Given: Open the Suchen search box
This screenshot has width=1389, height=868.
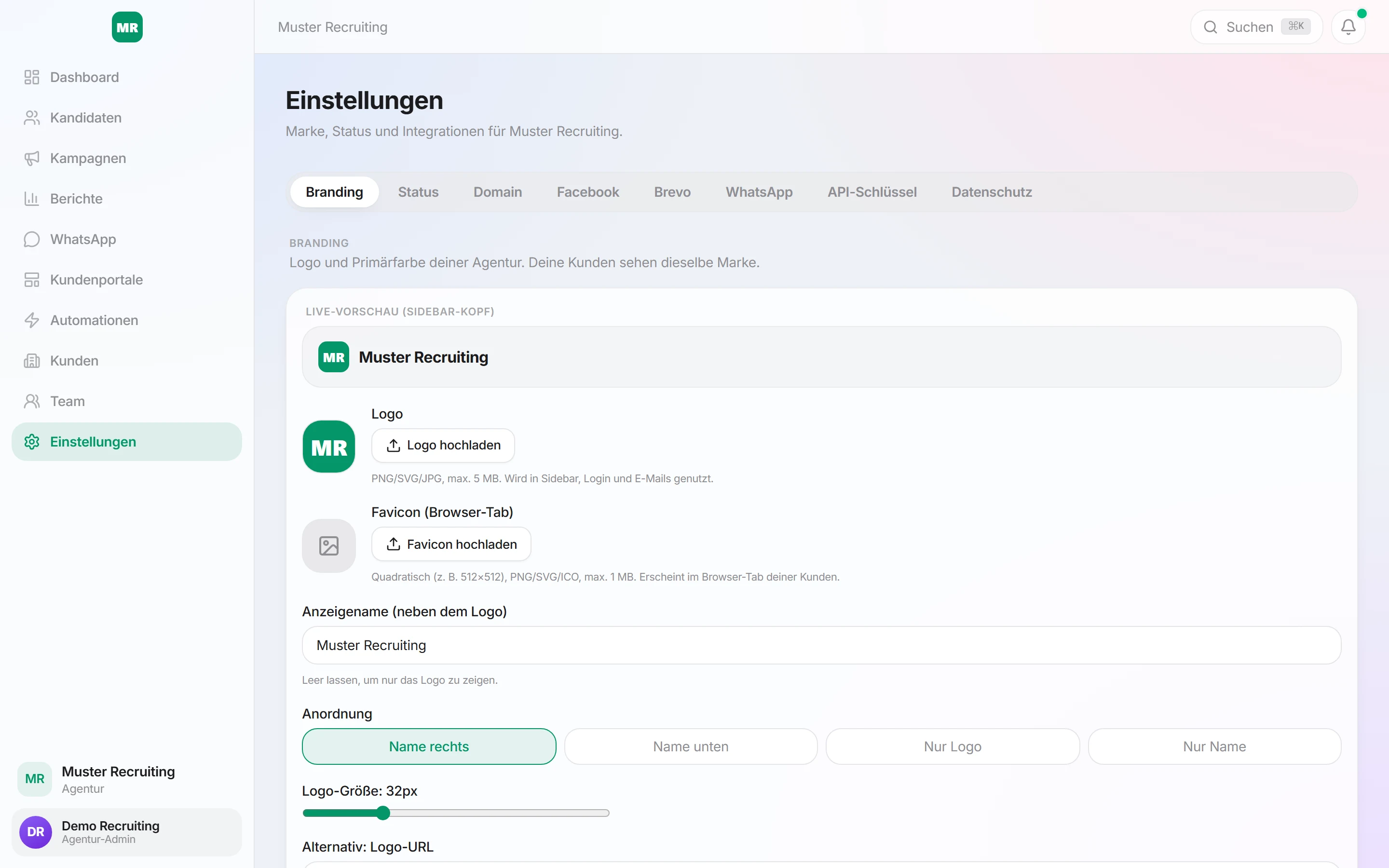Looking at the screenshot, I should tap(1256, 27).
